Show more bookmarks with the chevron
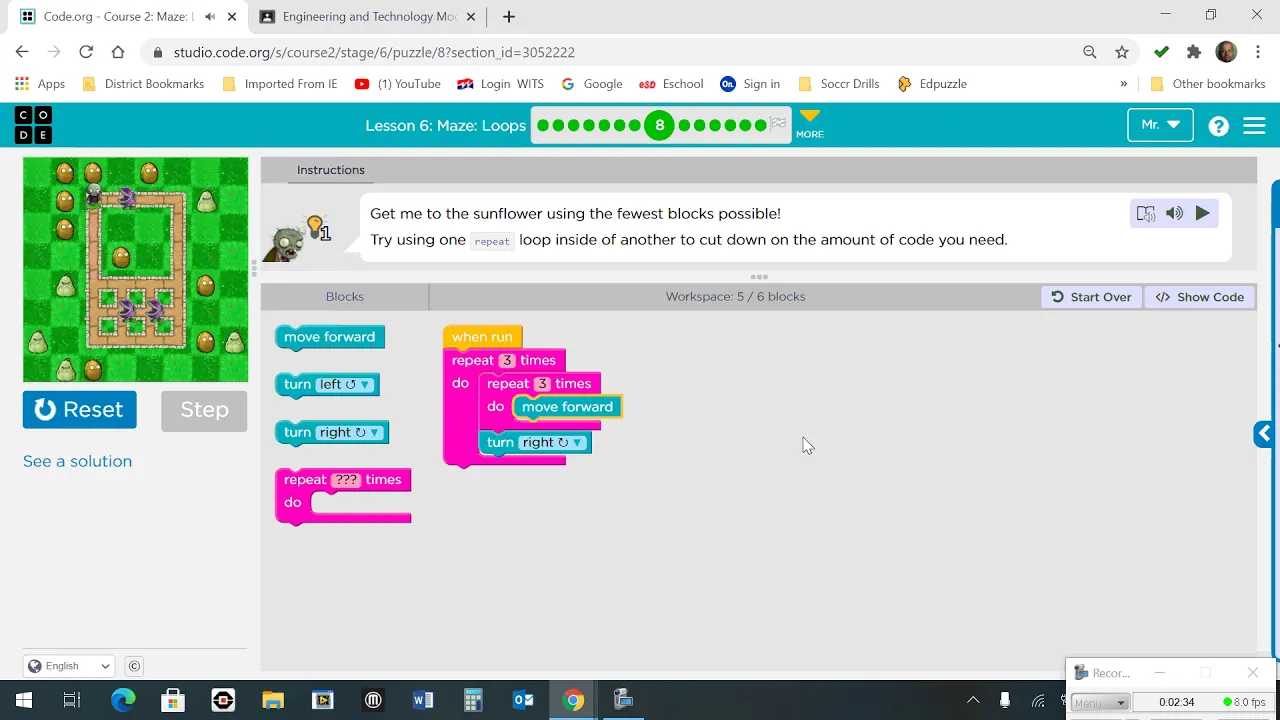Screen dimensions: 1280x720 (1123, 84)
